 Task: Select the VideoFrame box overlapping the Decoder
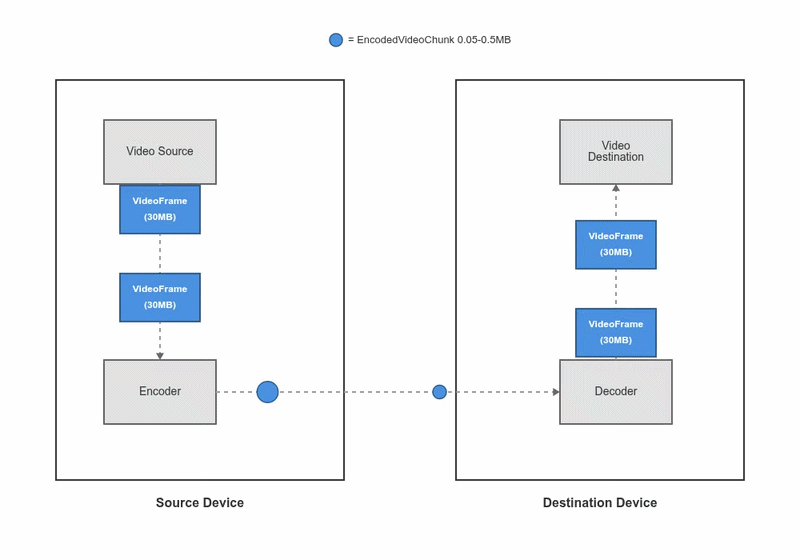pos(616,332)
